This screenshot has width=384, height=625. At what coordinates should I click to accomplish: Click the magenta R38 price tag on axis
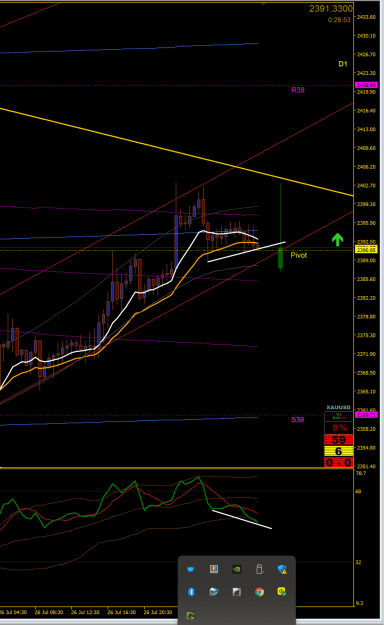tap(366, 85)
